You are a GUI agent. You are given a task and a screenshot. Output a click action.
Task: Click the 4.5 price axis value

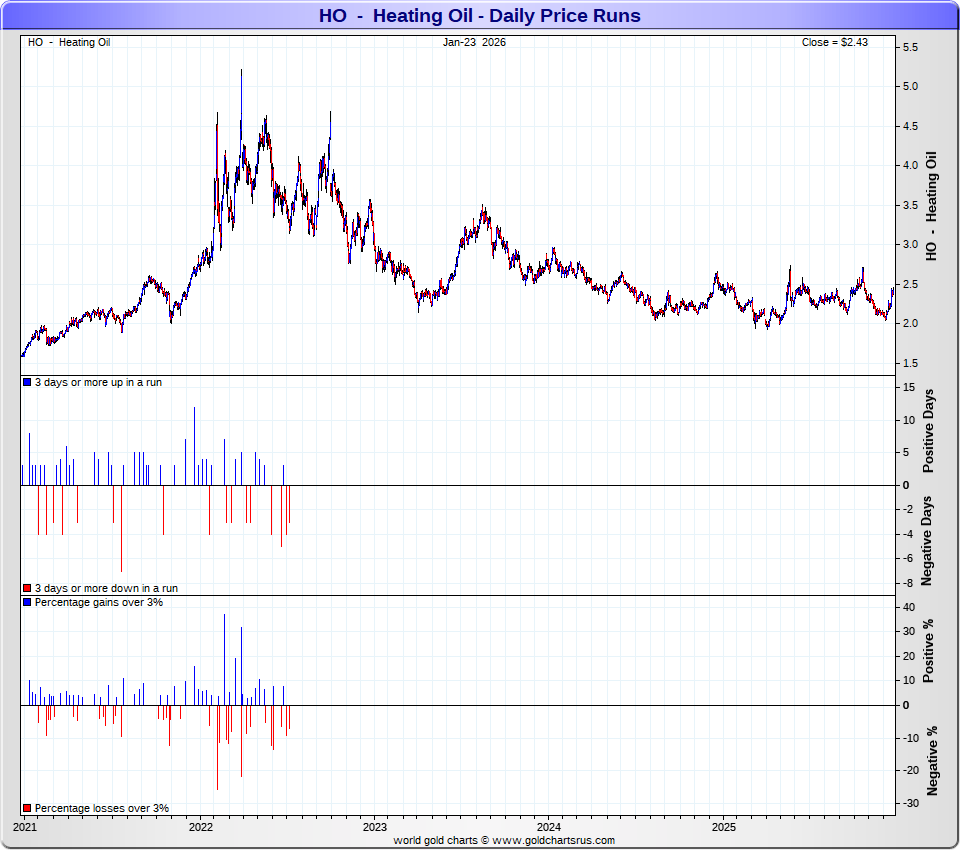(910, 126)
